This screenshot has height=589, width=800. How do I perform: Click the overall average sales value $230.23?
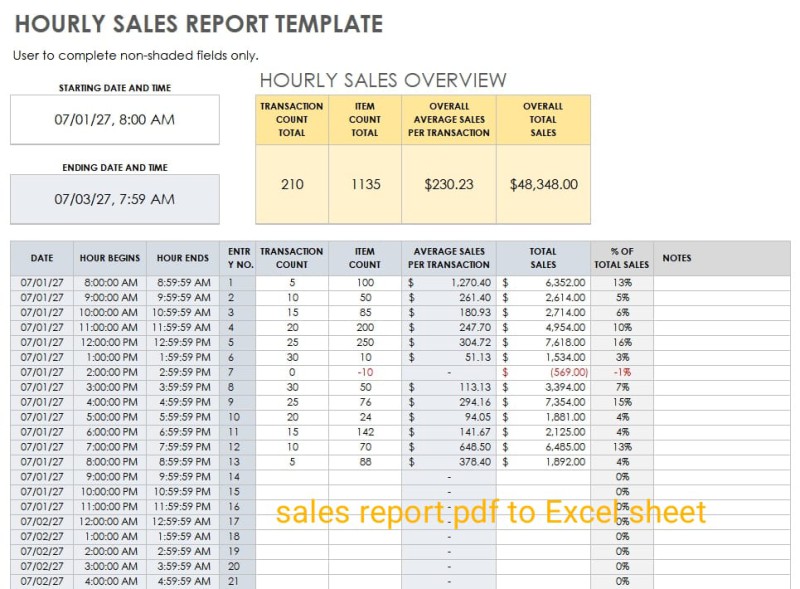point(449,184)
